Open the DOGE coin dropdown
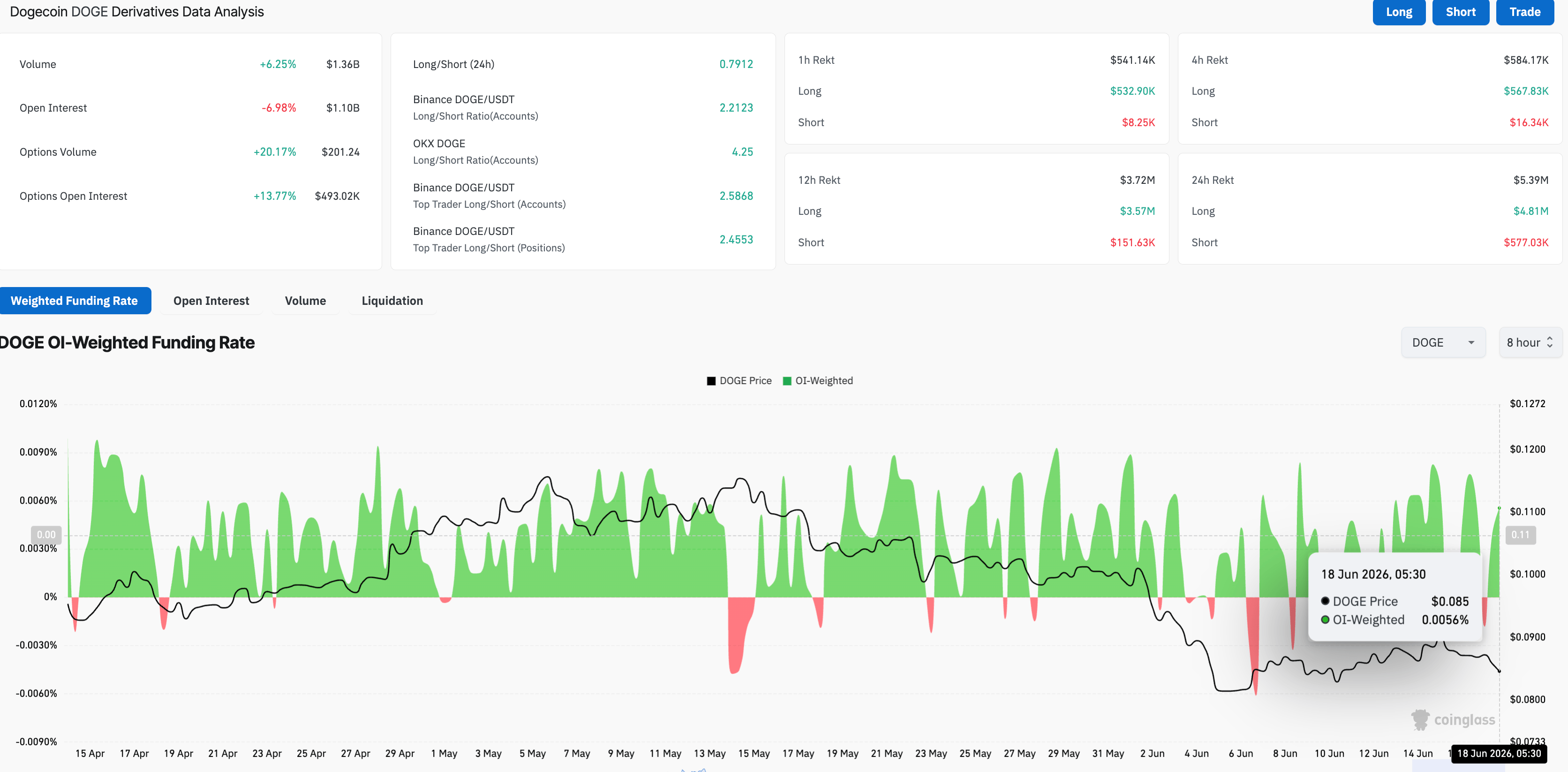Image resolution: width=1568 pixels, height=772 pixels. pyautogui.click(x=1443, y=343)
